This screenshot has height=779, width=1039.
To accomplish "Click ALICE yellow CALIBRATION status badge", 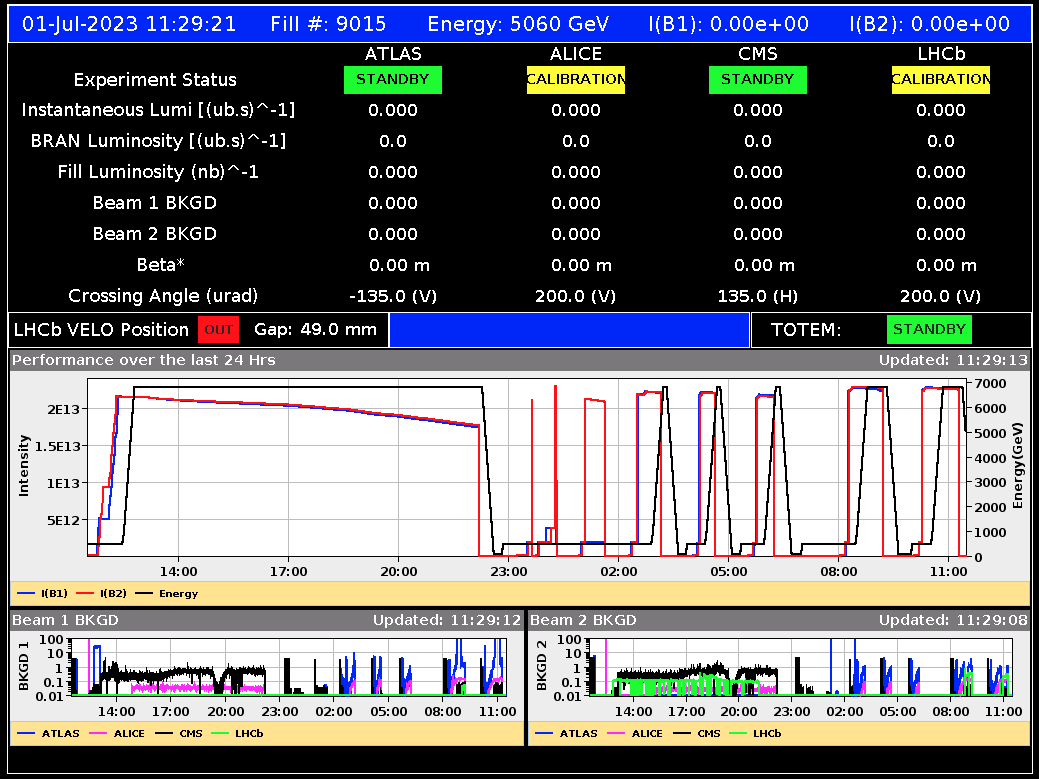I will [x=576, y=79].
